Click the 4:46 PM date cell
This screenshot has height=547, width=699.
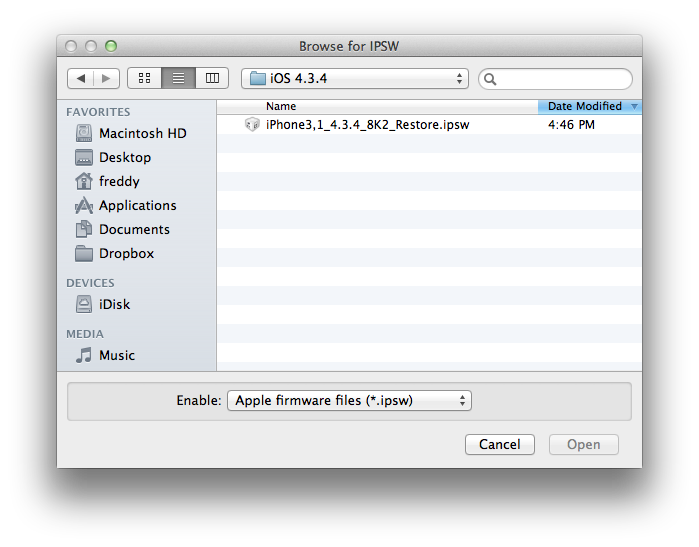pyautogui.click(x=571, y=124)
